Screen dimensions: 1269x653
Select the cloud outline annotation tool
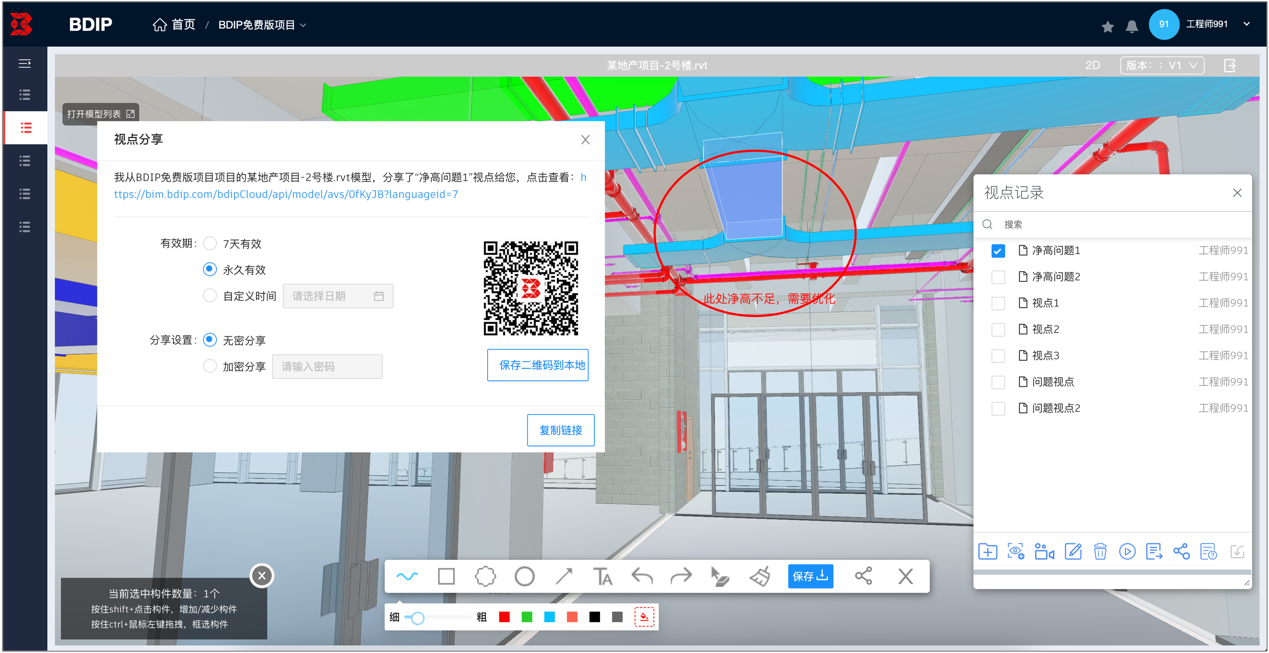tap(485, 577)
